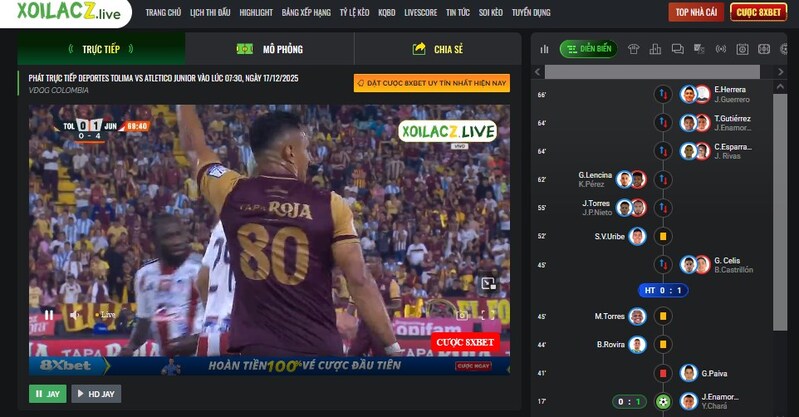Switch to the HD JAY stream source
Viewport: 799px width, 417px height.
96,394
